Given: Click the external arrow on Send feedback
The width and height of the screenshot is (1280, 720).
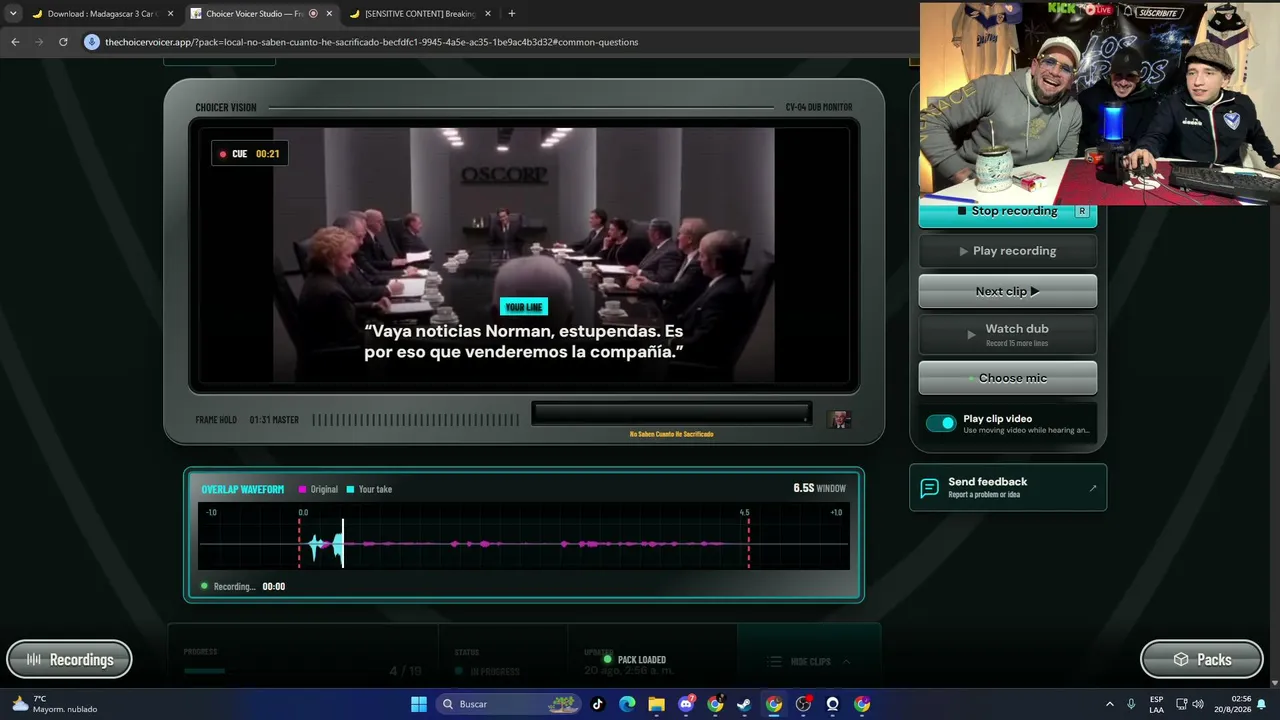Looking at the screenshot, I should 1093,488.
